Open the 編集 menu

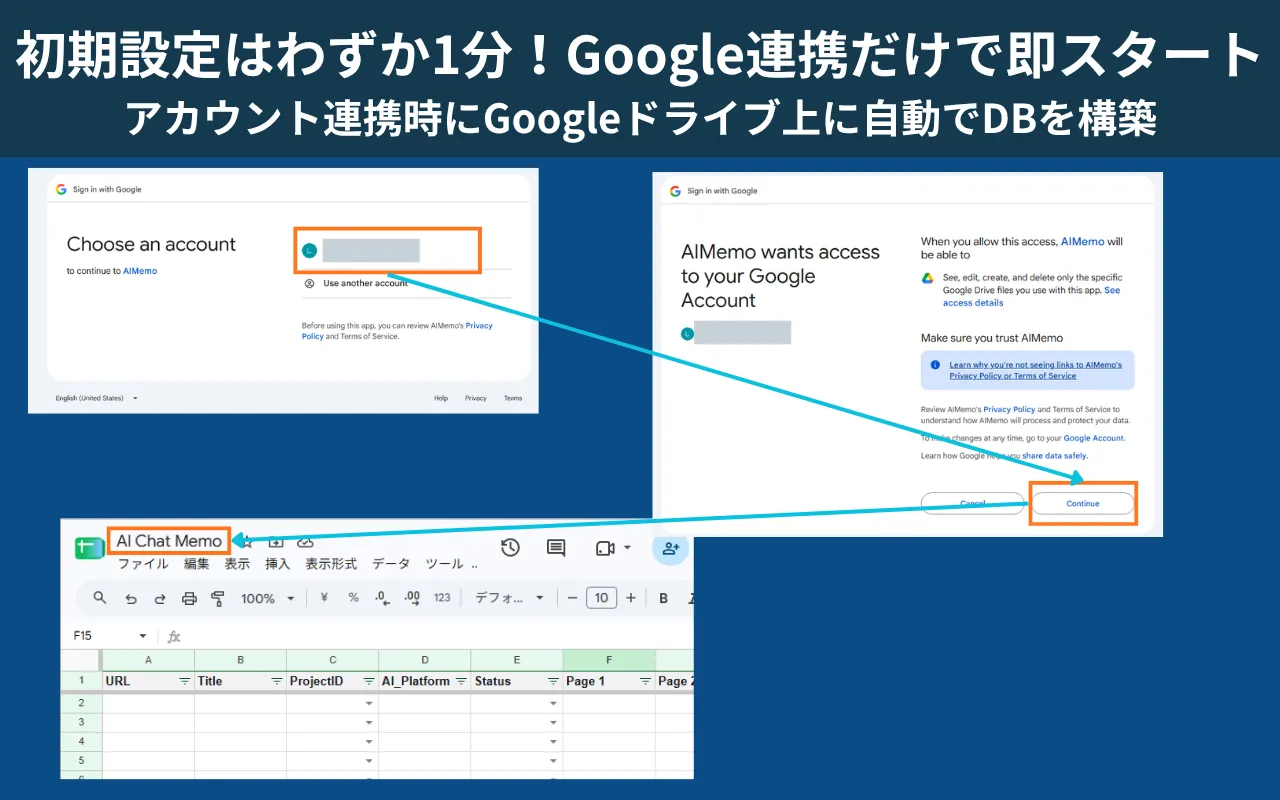197,564
